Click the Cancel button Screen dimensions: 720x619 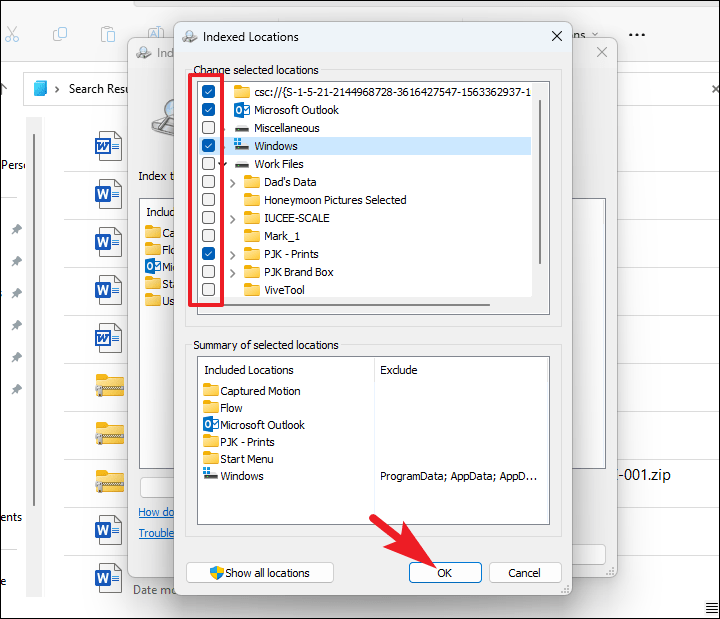coord(525,573)
